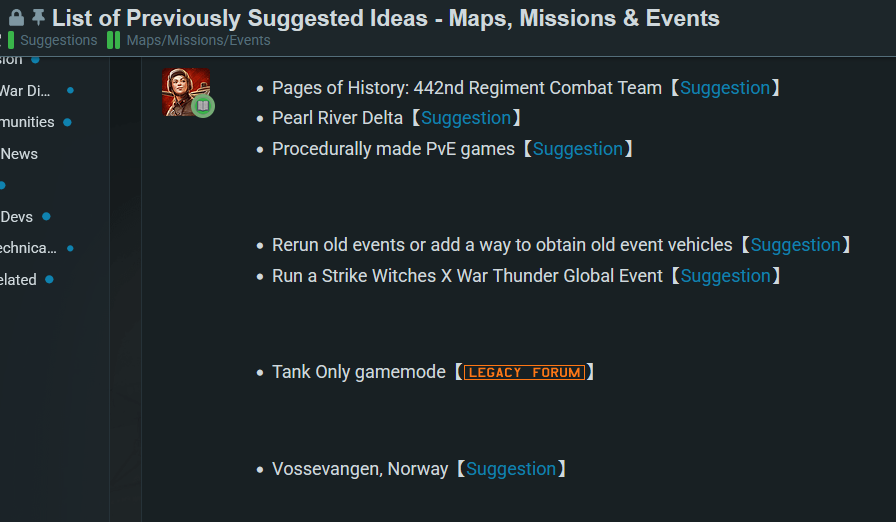Open the Strike Witches Global Event Suggestion link
The image size is (896, 522).
click(726, 276)
